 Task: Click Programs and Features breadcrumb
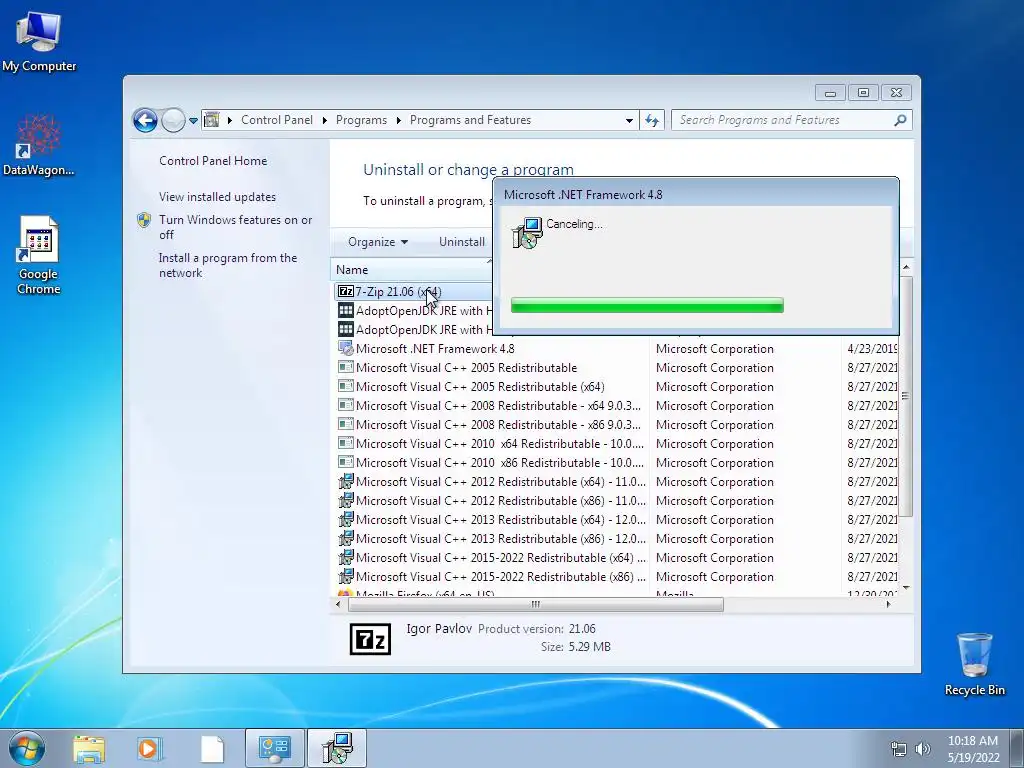[x=470, y=120]
